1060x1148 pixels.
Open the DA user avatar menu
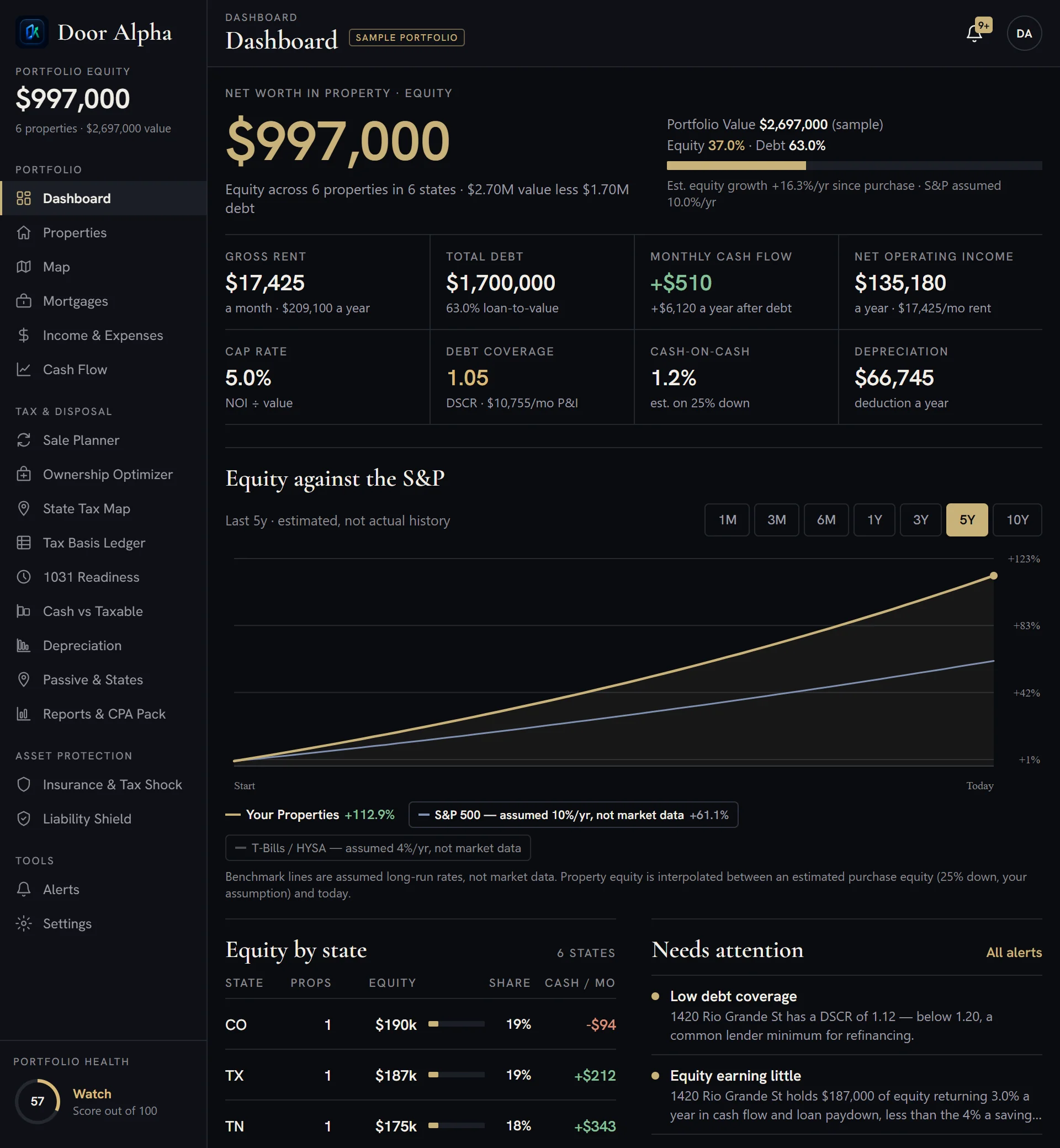(x=1024, y=33)
